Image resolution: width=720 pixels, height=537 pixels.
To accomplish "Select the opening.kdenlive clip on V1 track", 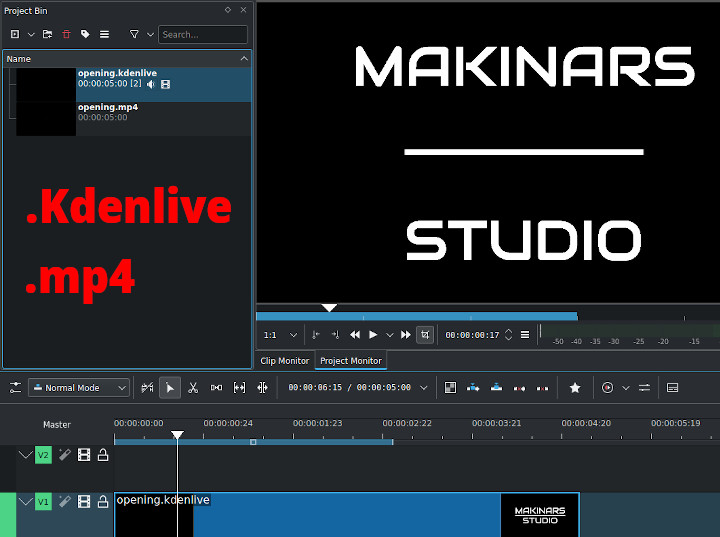I will 347,514.
